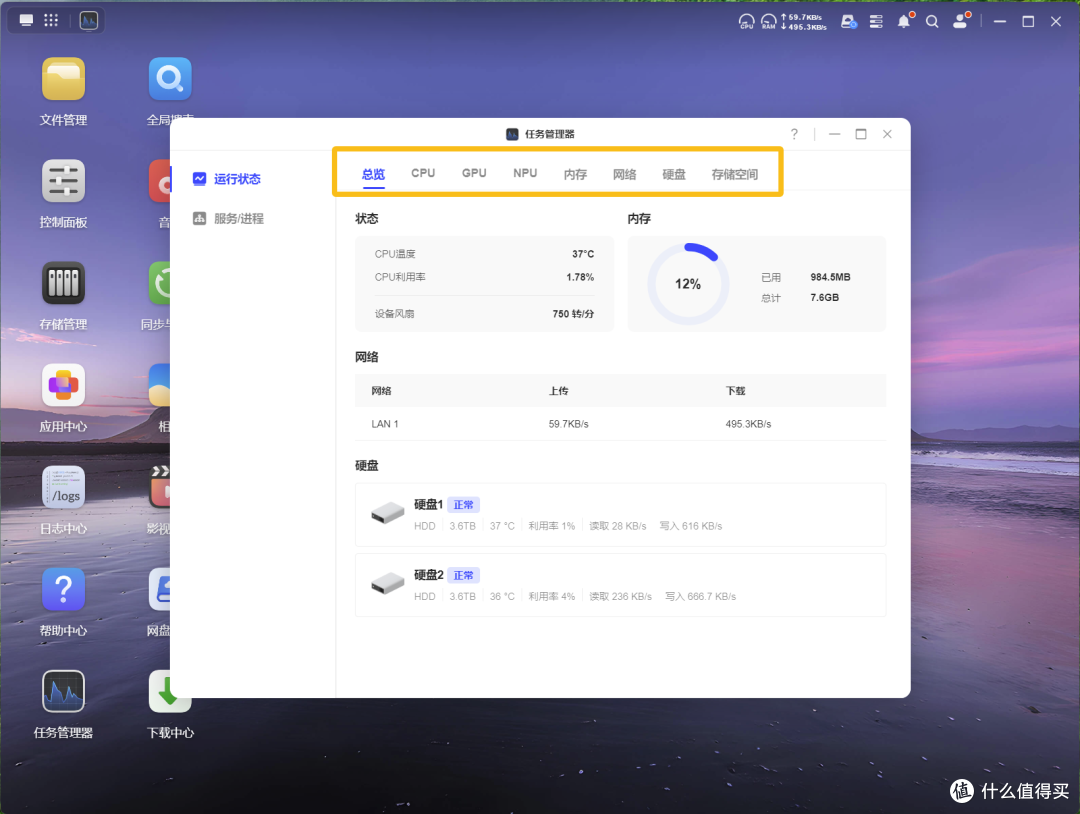This screenshot has width=1080, height=814.
Task: Click the upload value 59.7KB/s in the table
Action: pyautogui.click(x=568, y=424)
